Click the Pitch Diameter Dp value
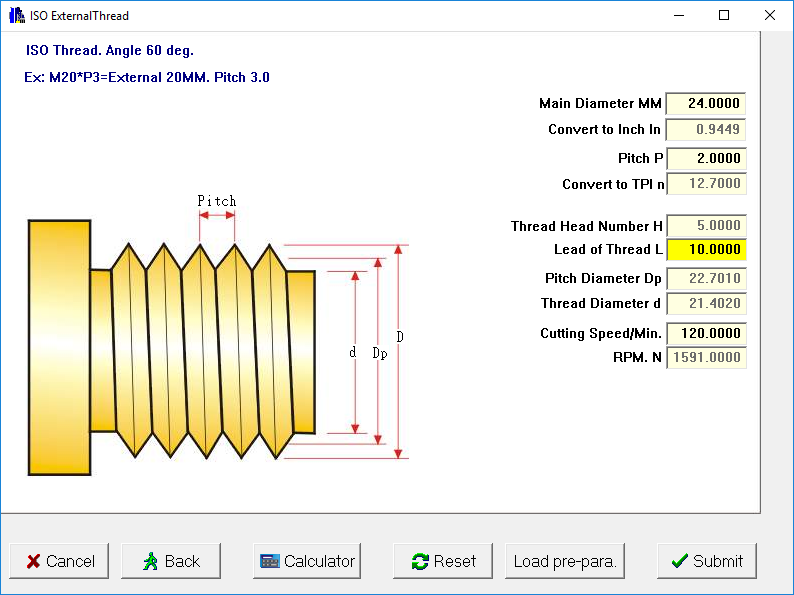This screenshot has width=794, height=595. (x=705, y=279)
